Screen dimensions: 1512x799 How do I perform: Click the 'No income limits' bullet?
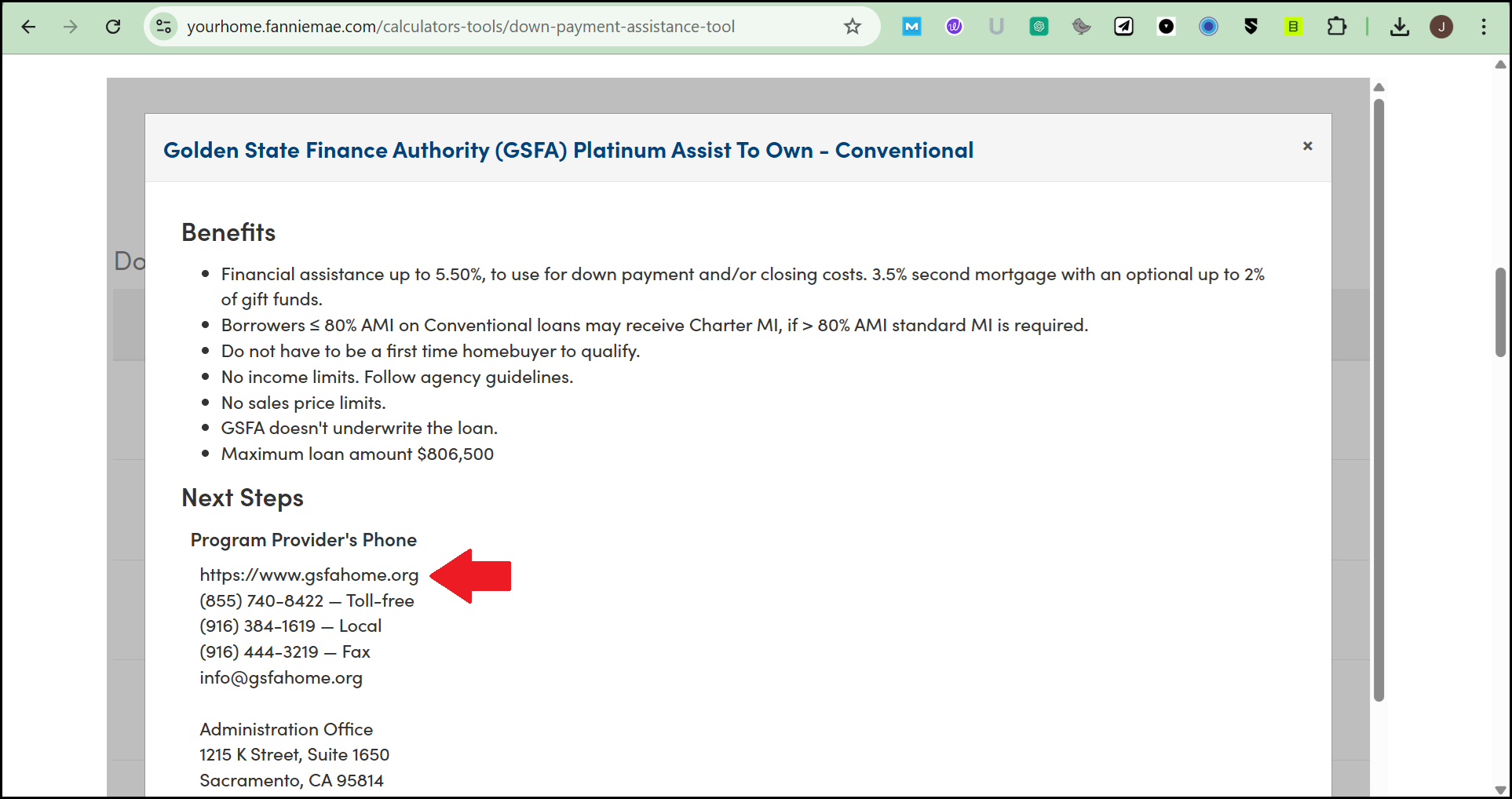(x=397, y=377)
